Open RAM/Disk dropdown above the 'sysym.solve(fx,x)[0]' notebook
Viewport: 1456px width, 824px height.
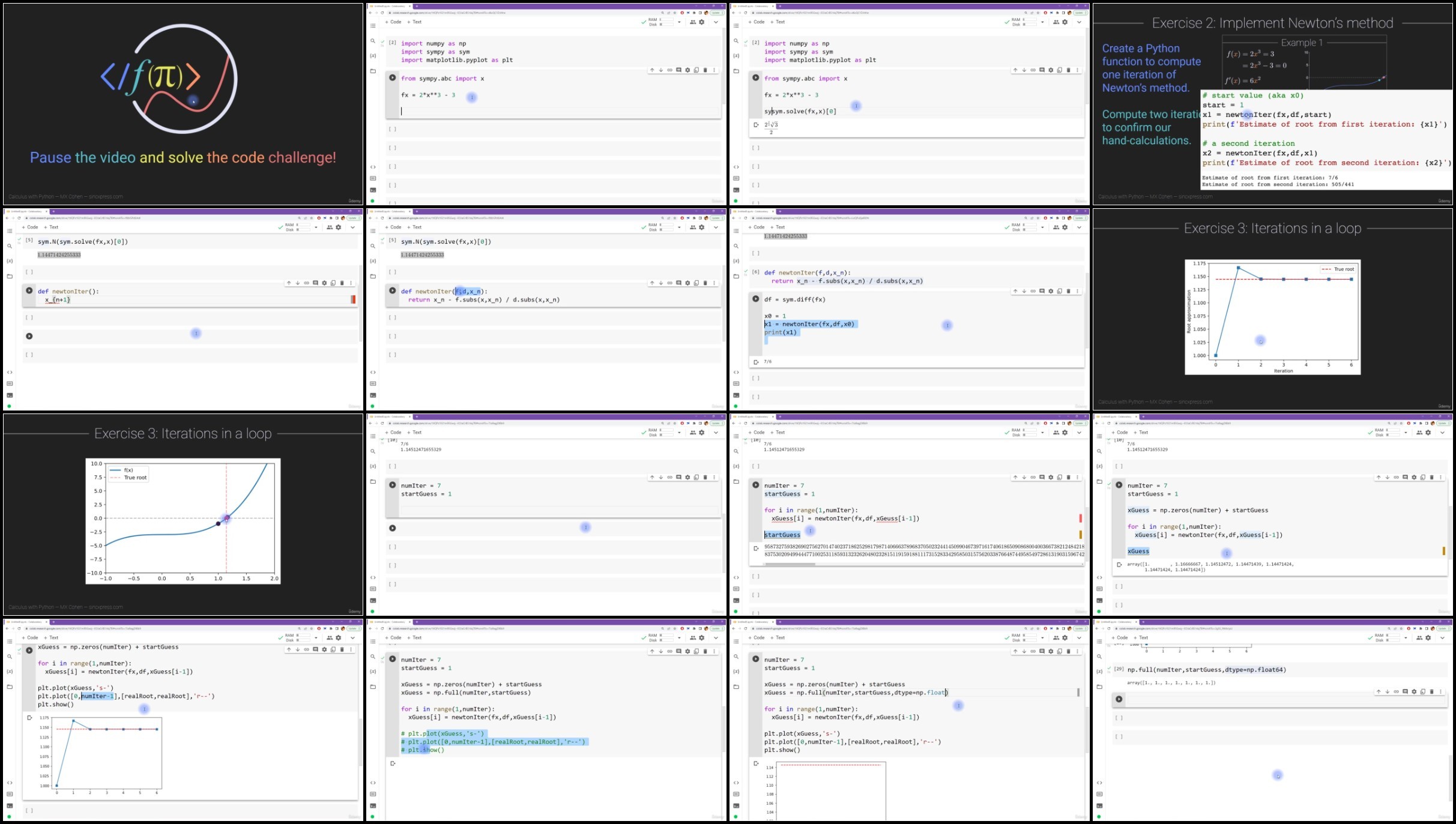coord(1042,22)
